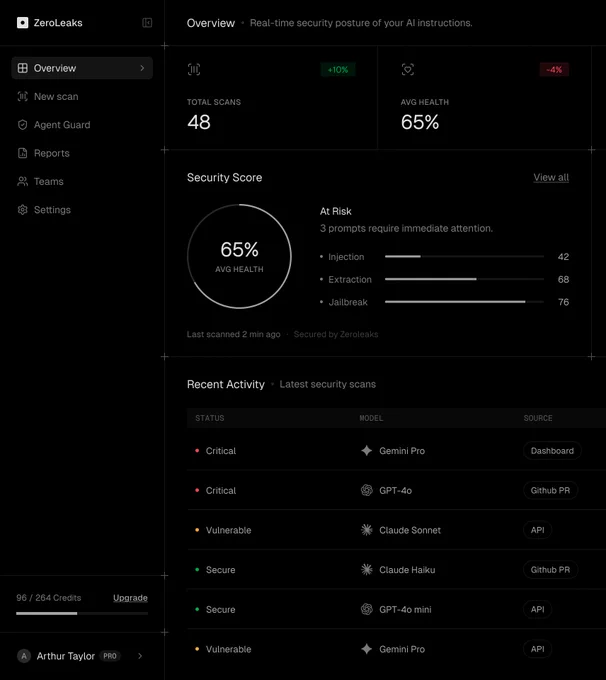The height and width of the screenshot is (680, 606).
Task: Click the API tag in GPT-4o mini row
Action: 537,609
